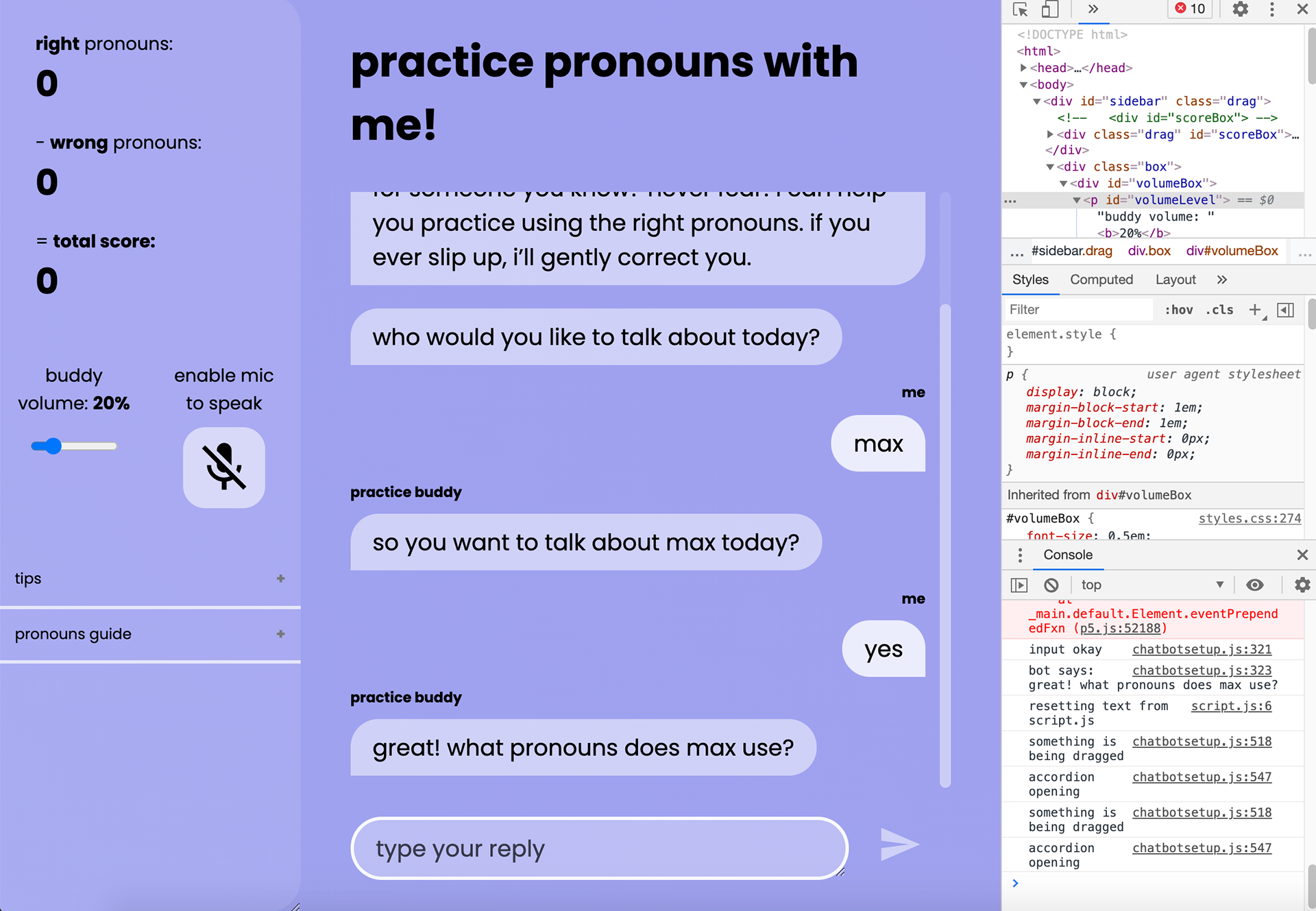Open console settings gear icon
Screen dimensions: 1316x911
[x=1302, y=585]
